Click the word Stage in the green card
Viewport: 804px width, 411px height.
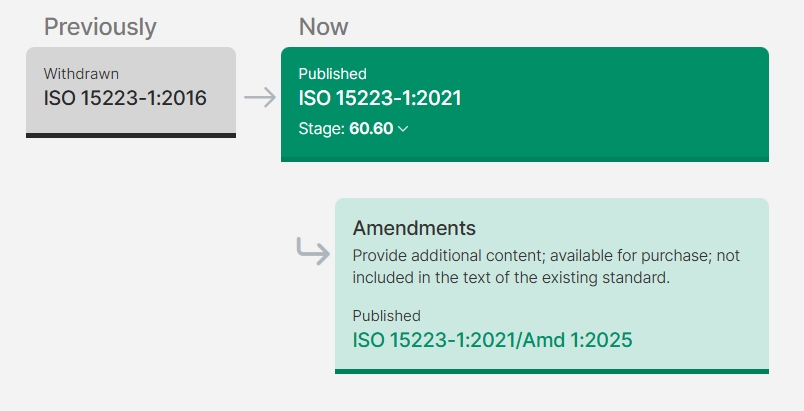coord(320,129)
